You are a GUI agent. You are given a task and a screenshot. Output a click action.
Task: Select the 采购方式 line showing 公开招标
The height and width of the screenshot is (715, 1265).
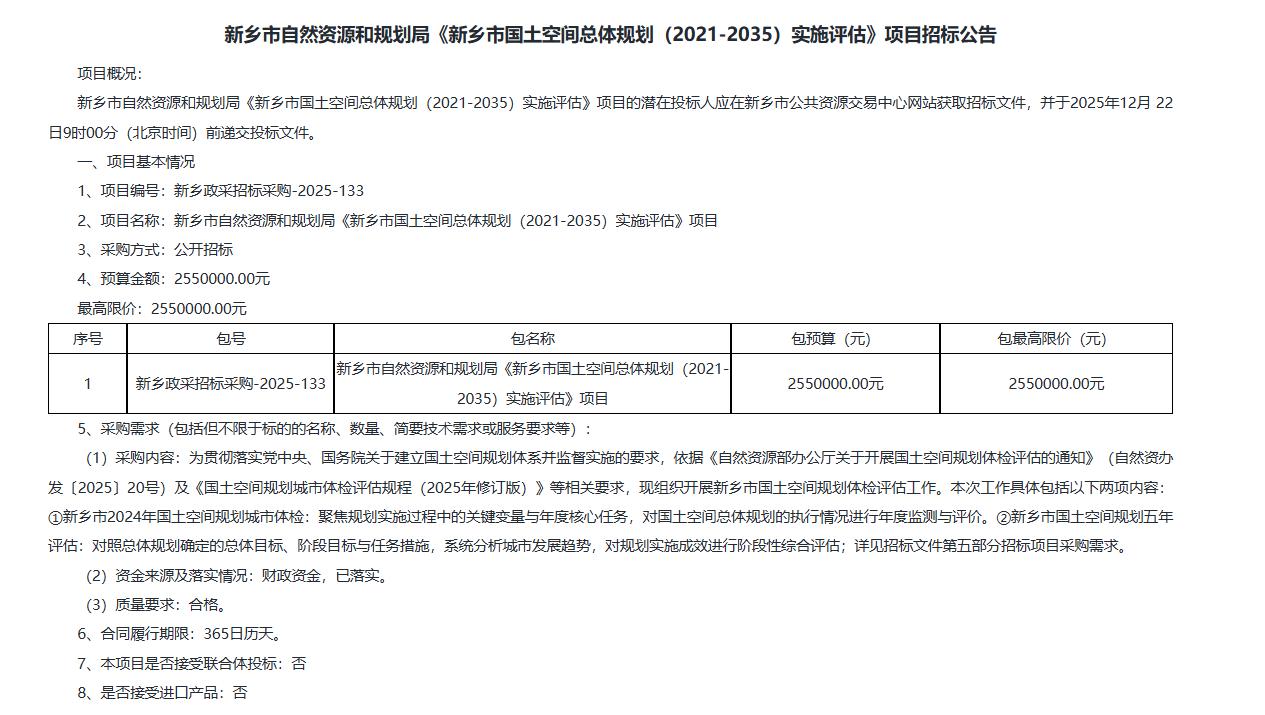click(170, 248)
